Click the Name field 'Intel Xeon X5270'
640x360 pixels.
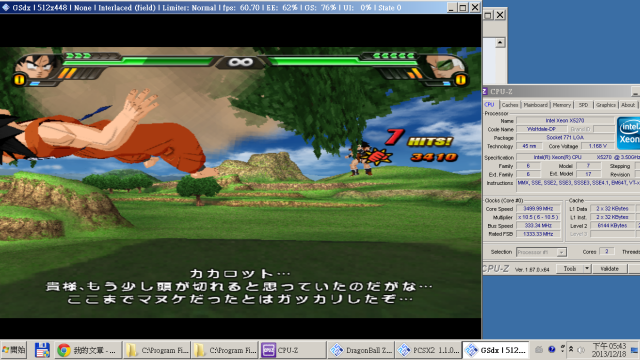point(565,120)
